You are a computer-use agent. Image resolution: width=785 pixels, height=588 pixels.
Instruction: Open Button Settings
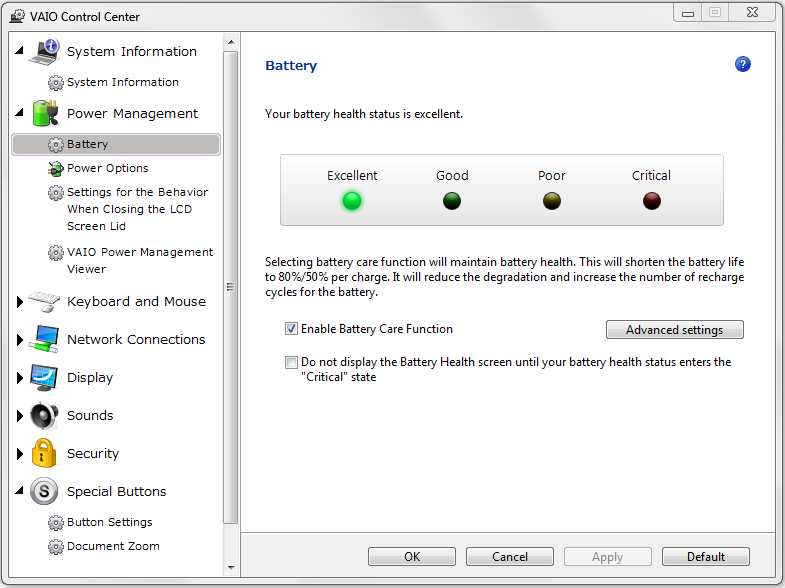[x=110, y=522]
